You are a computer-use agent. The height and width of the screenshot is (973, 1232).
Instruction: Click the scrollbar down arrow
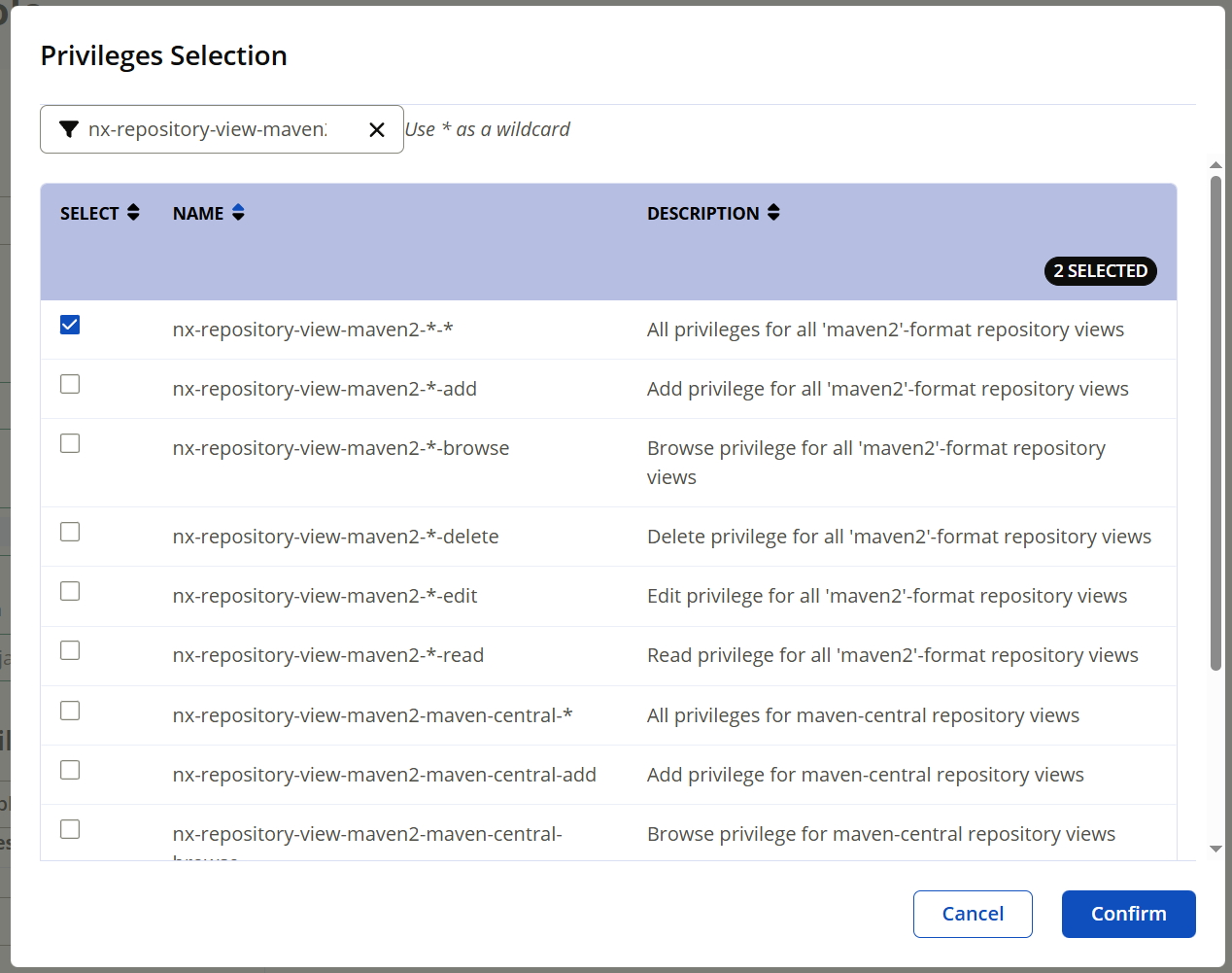pos(1215,850)
